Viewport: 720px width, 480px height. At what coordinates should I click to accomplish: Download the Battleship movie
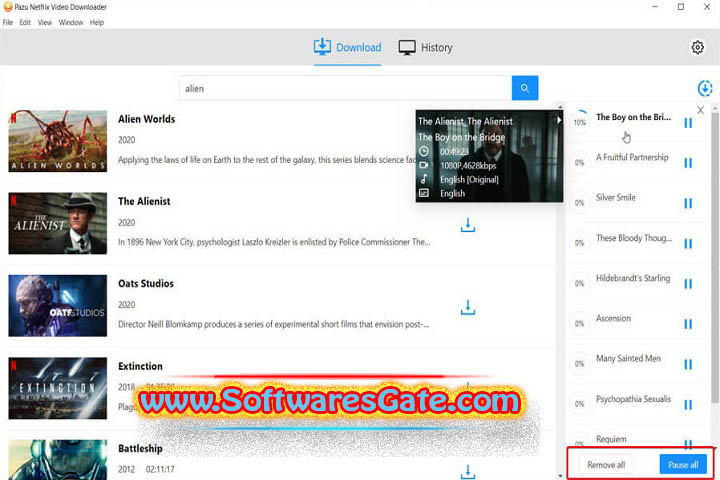tap(467, 472)
